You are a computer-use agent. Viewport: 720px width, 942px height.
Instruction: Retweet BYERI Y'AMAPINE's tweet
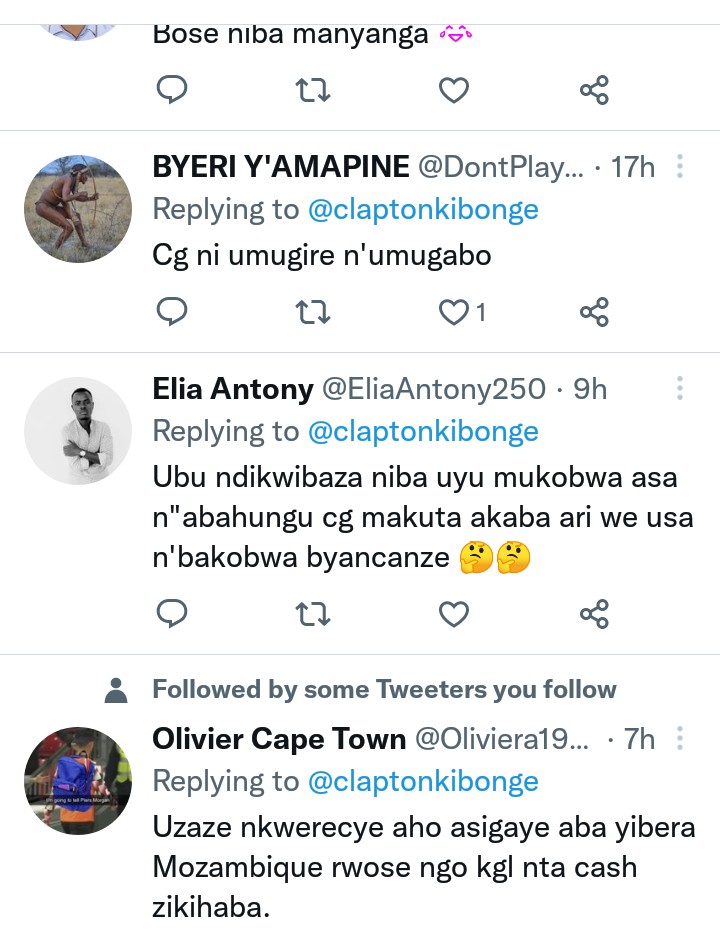pyautogui.click(x=313, y=313)
